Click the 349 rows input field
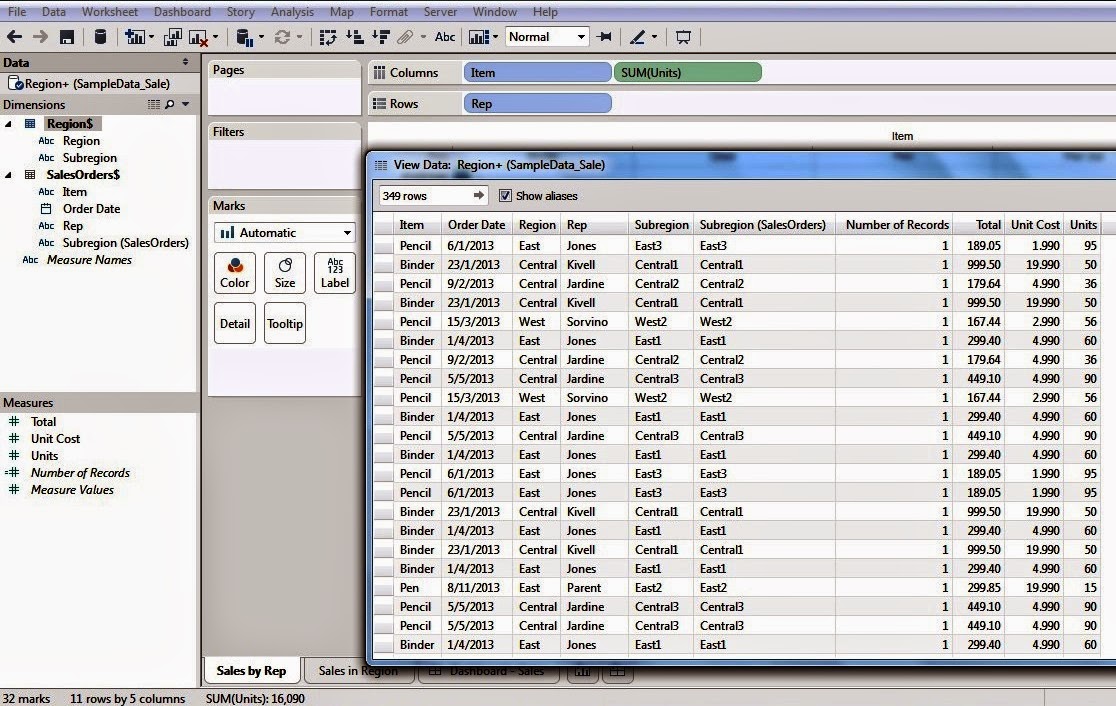 [x=424, y=196]
